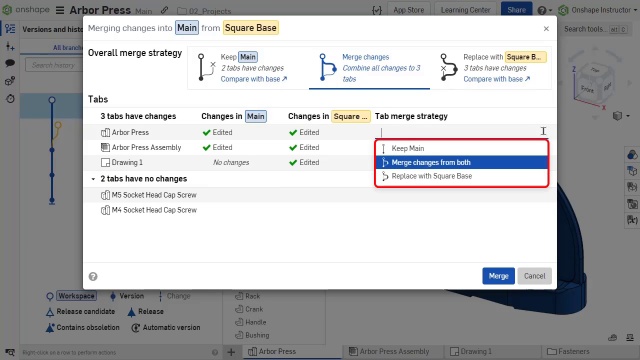This screenshot has width=640, height=360.
Task: Expand Onshape Instructor account menu
Action: (x=598, y=10)
